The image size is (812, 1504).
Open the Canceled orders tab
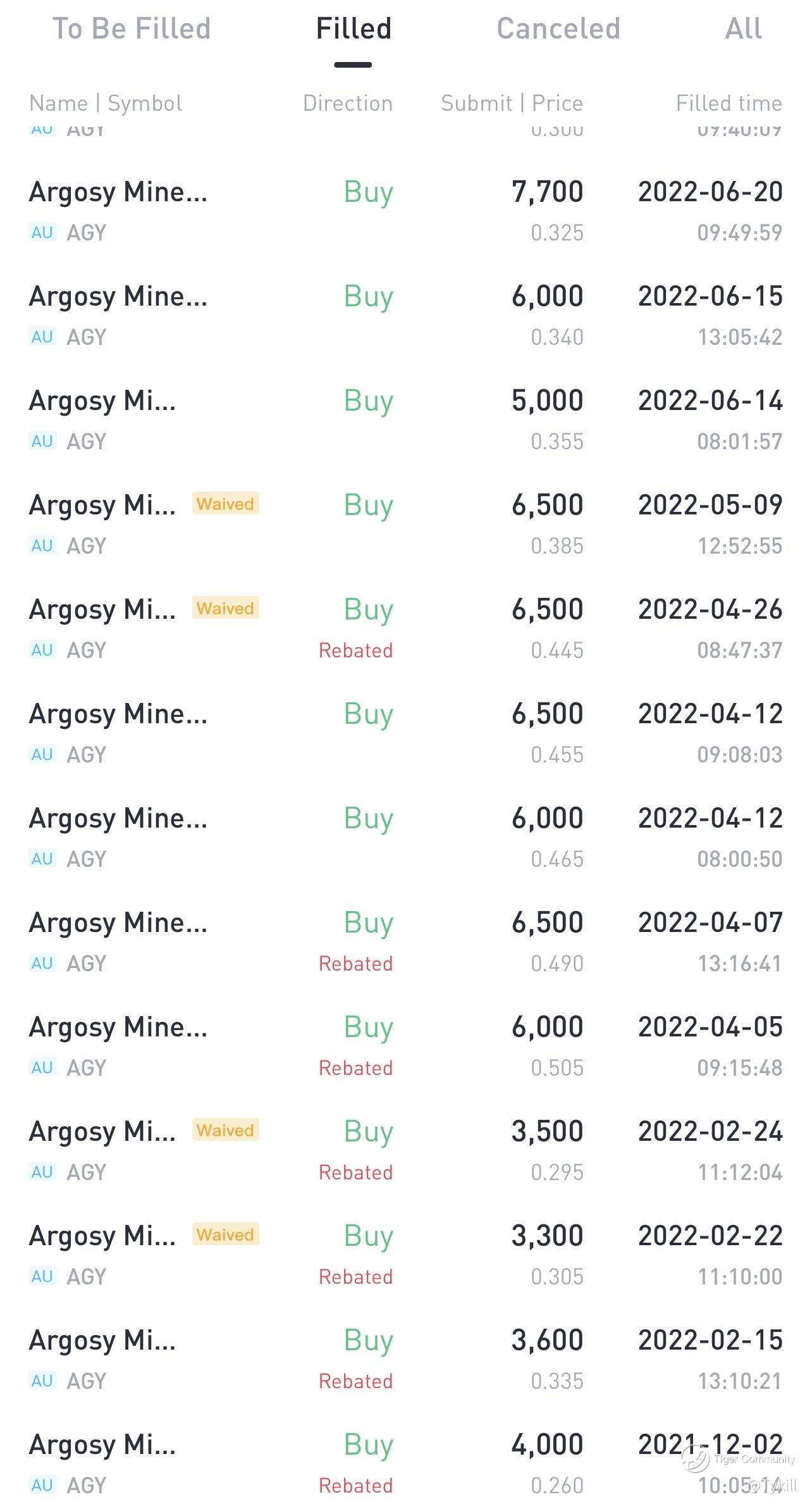558,29
